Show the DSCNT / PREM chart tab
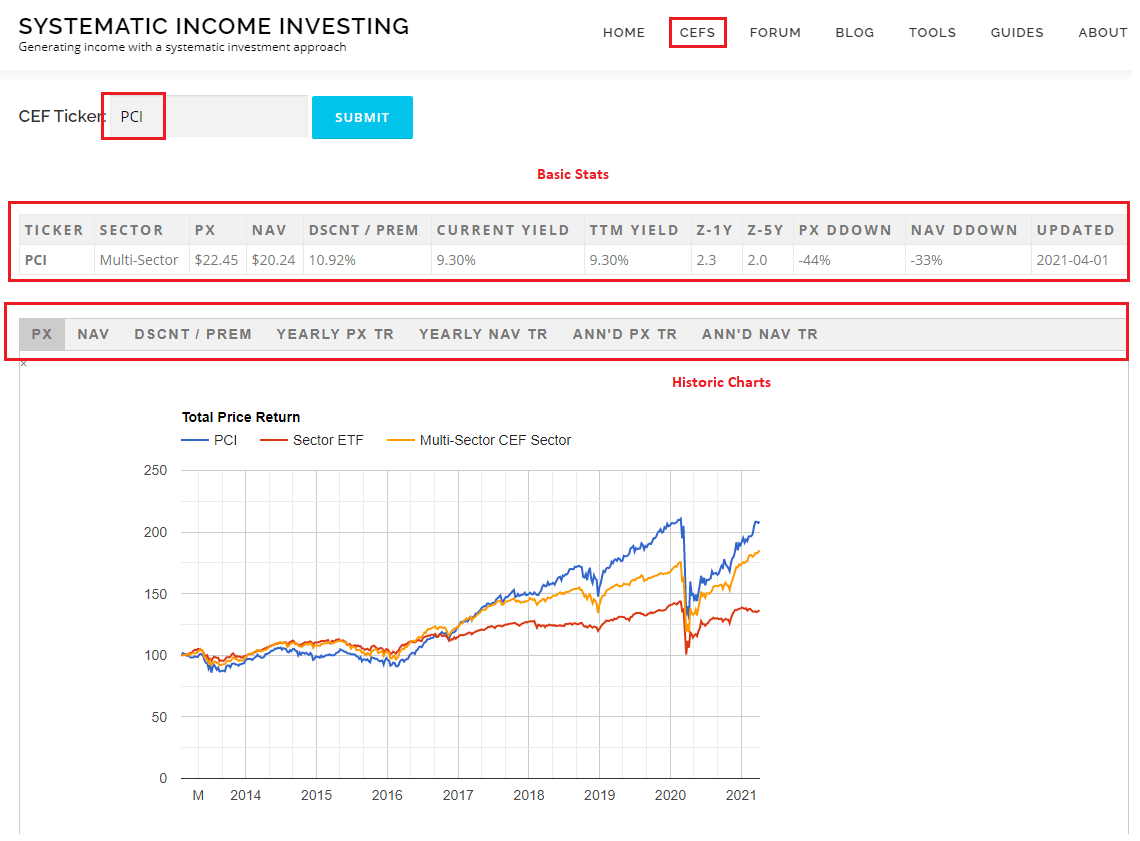The height and width of the screenshot is (841, 1140). click(193, 334)
